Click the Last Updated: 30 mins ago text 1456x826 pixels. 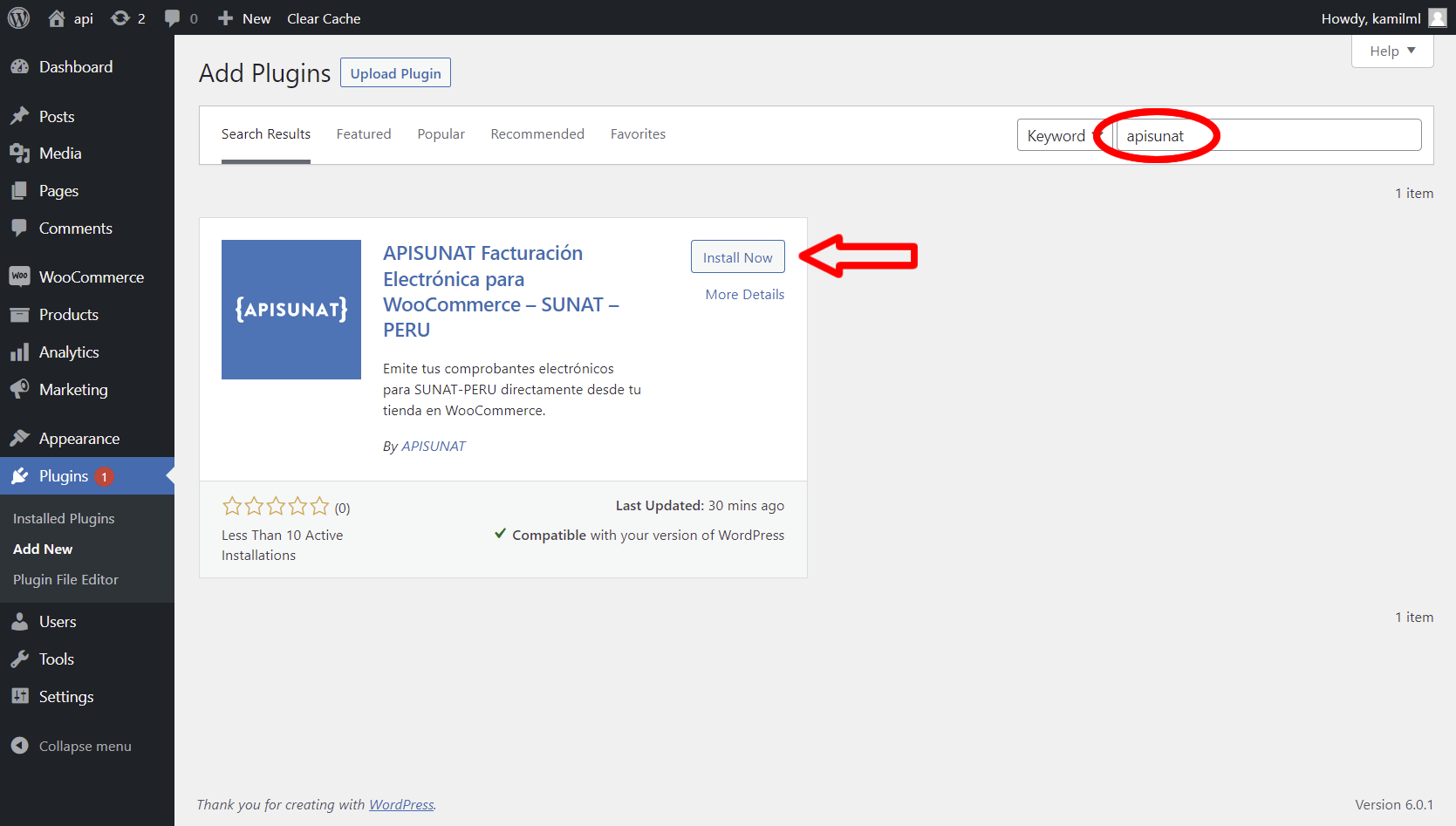(700, 506)
